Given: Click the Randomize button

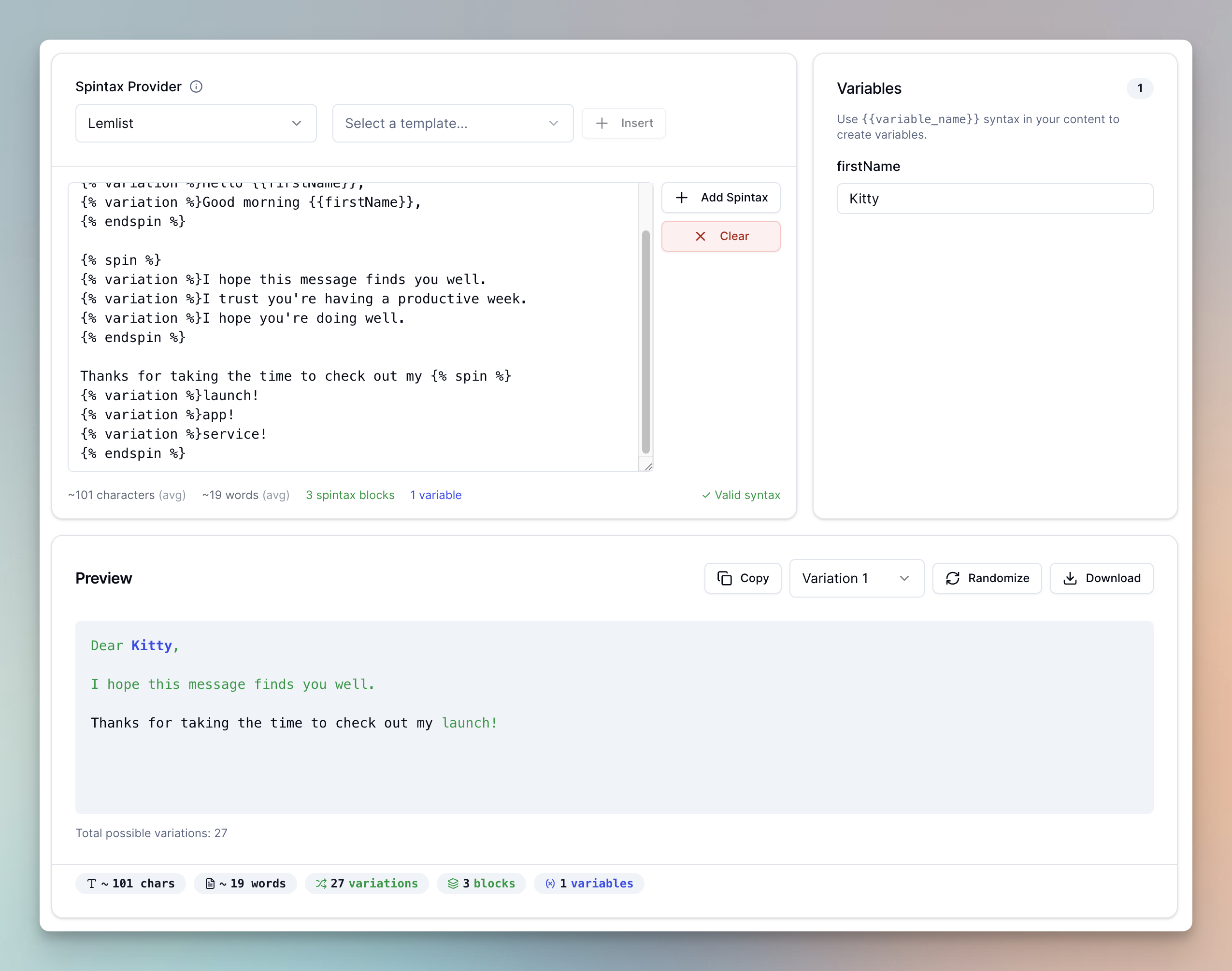Looking at the screenshot, I should (x=987, y=578).
